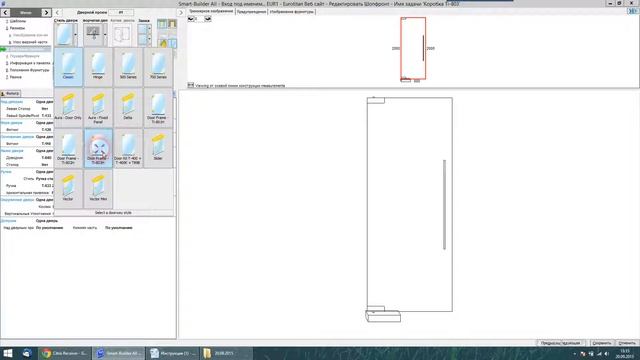
Task: Select Угол верхней части tree item
Action: point(30,42)
